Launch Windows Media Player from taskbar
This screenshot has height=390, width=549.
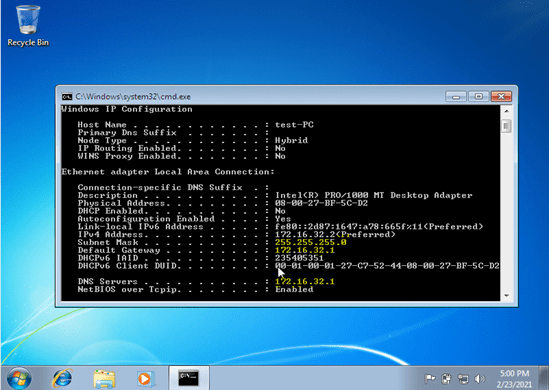click(145, 379)
